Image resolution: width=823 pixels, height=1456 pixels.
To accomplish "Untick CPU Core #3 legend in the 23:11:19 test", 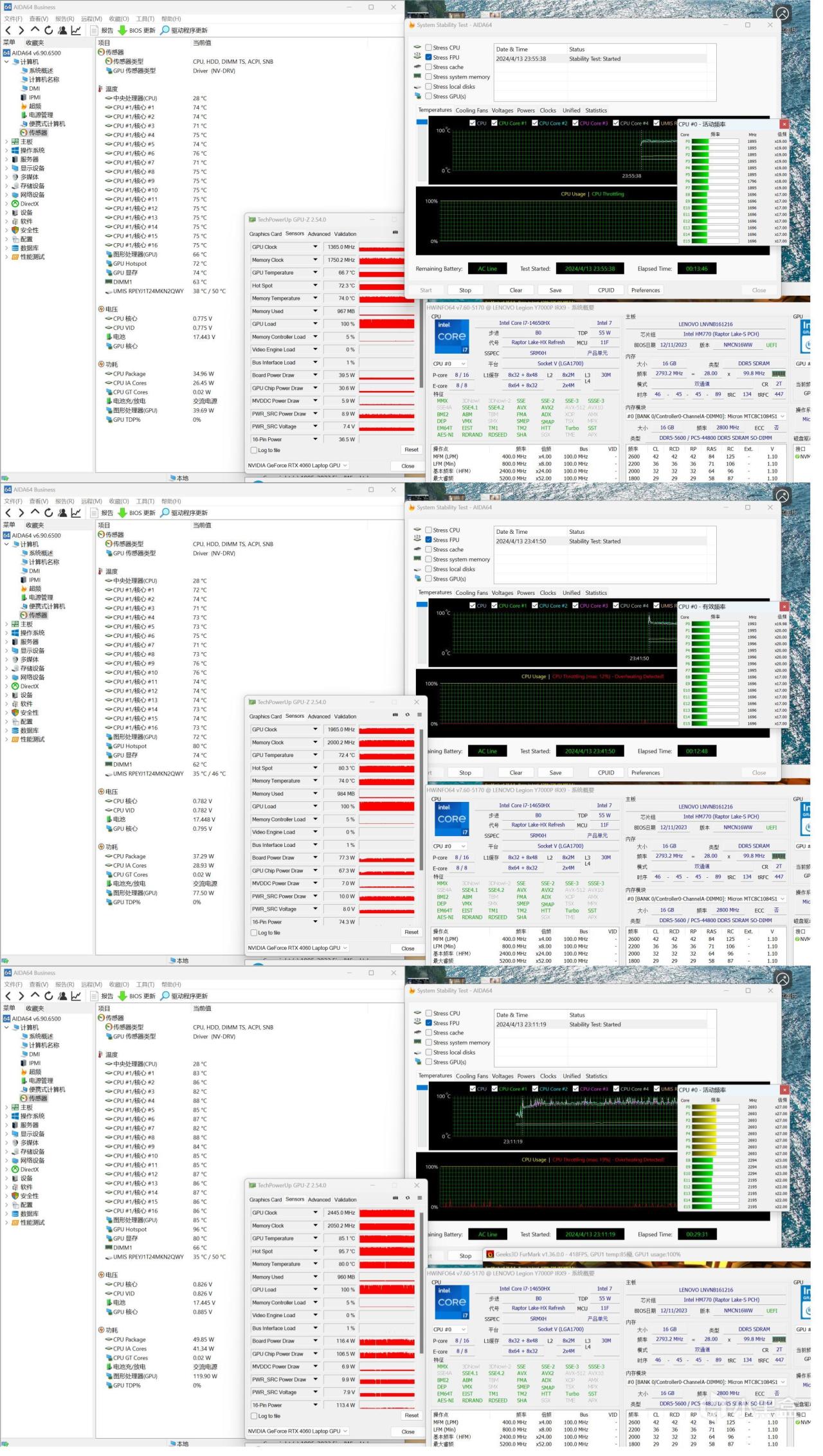I will (x=575, y=1089).
